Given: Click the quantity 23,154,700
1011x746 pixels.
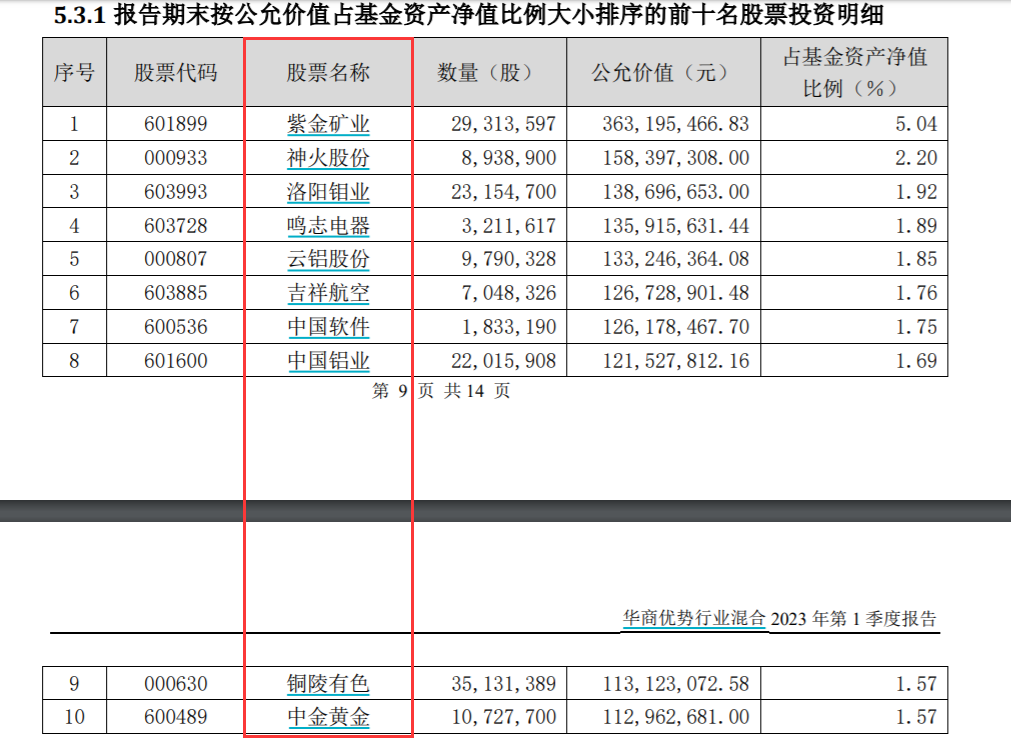Looking at the screenshot, I should pos(504,192).
